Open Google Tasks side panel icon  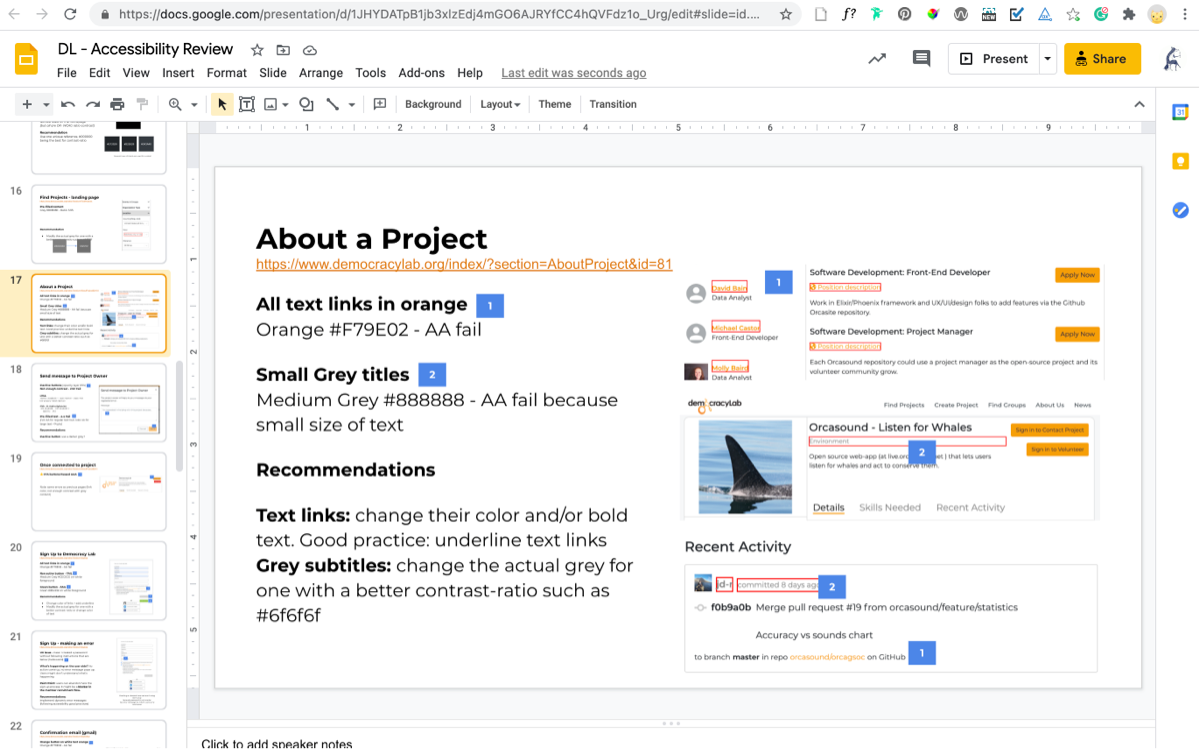point(1180,210)
